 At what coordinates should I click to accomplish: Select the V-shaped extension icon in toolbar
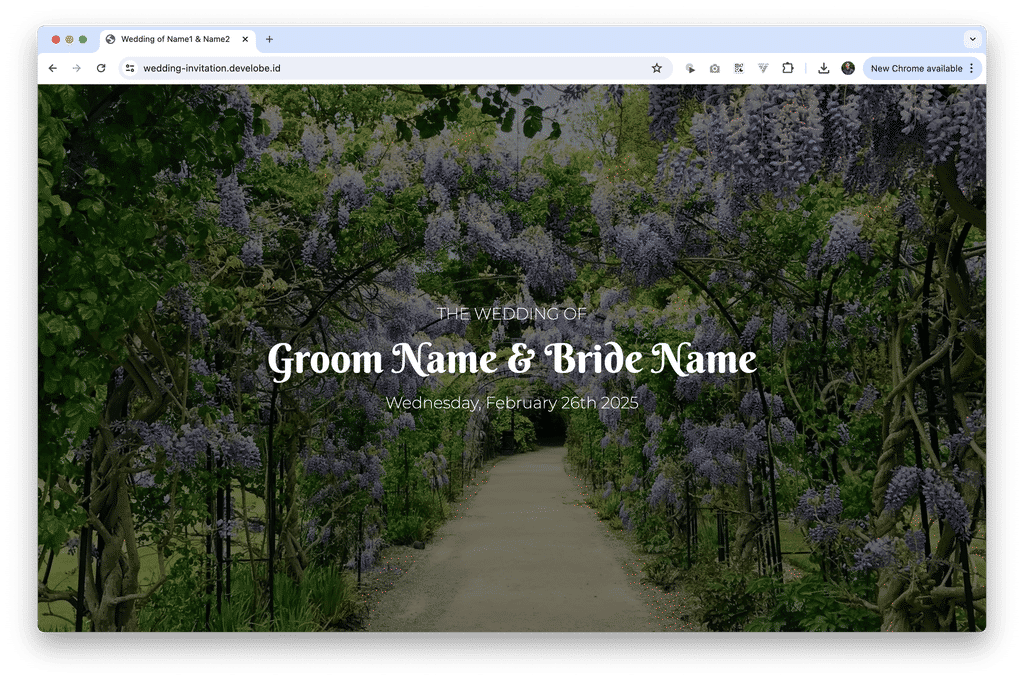(763, 68)
